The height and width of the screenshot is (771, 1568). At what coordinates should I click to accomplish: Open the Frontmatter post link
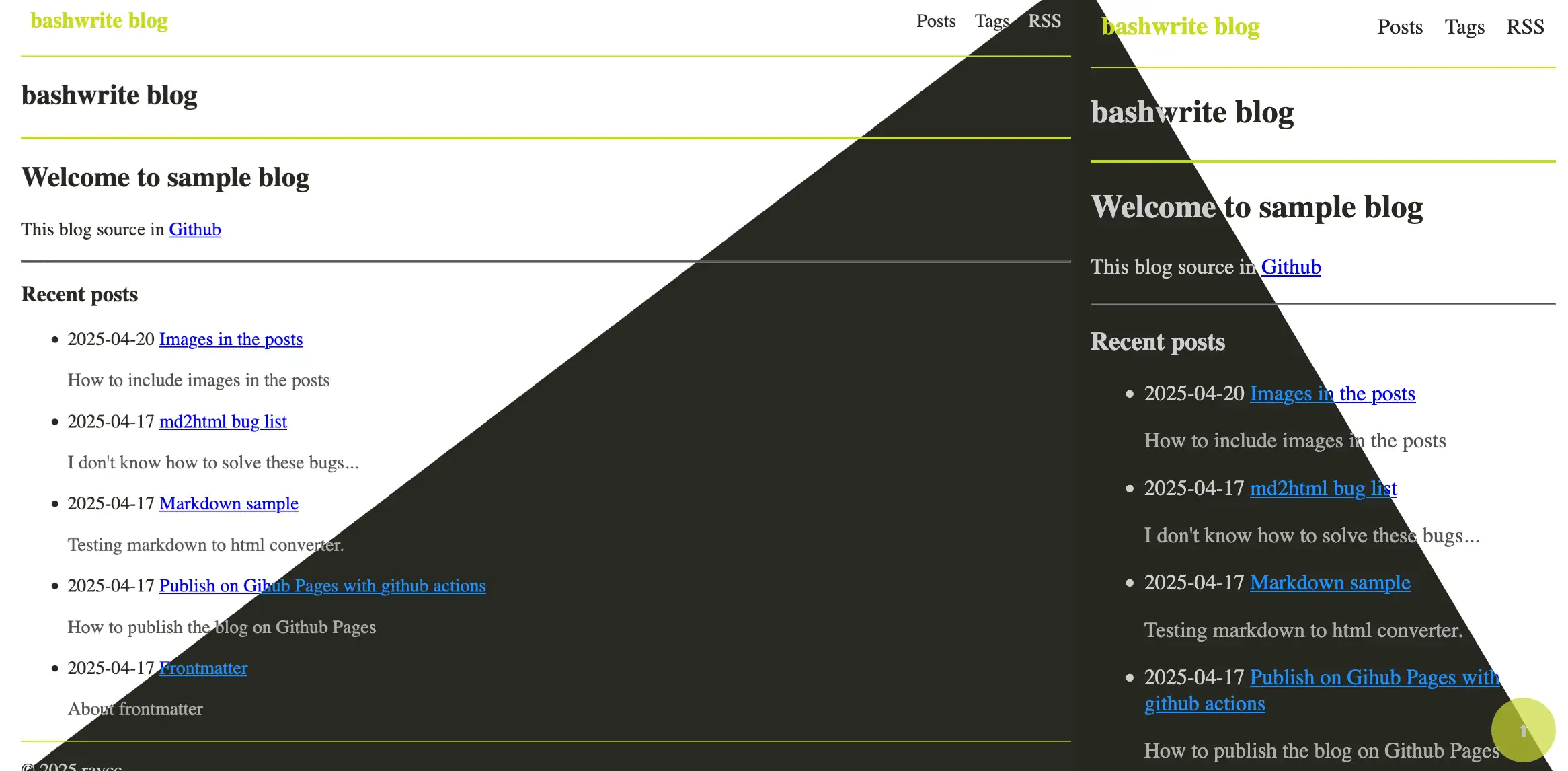[203, 668]
